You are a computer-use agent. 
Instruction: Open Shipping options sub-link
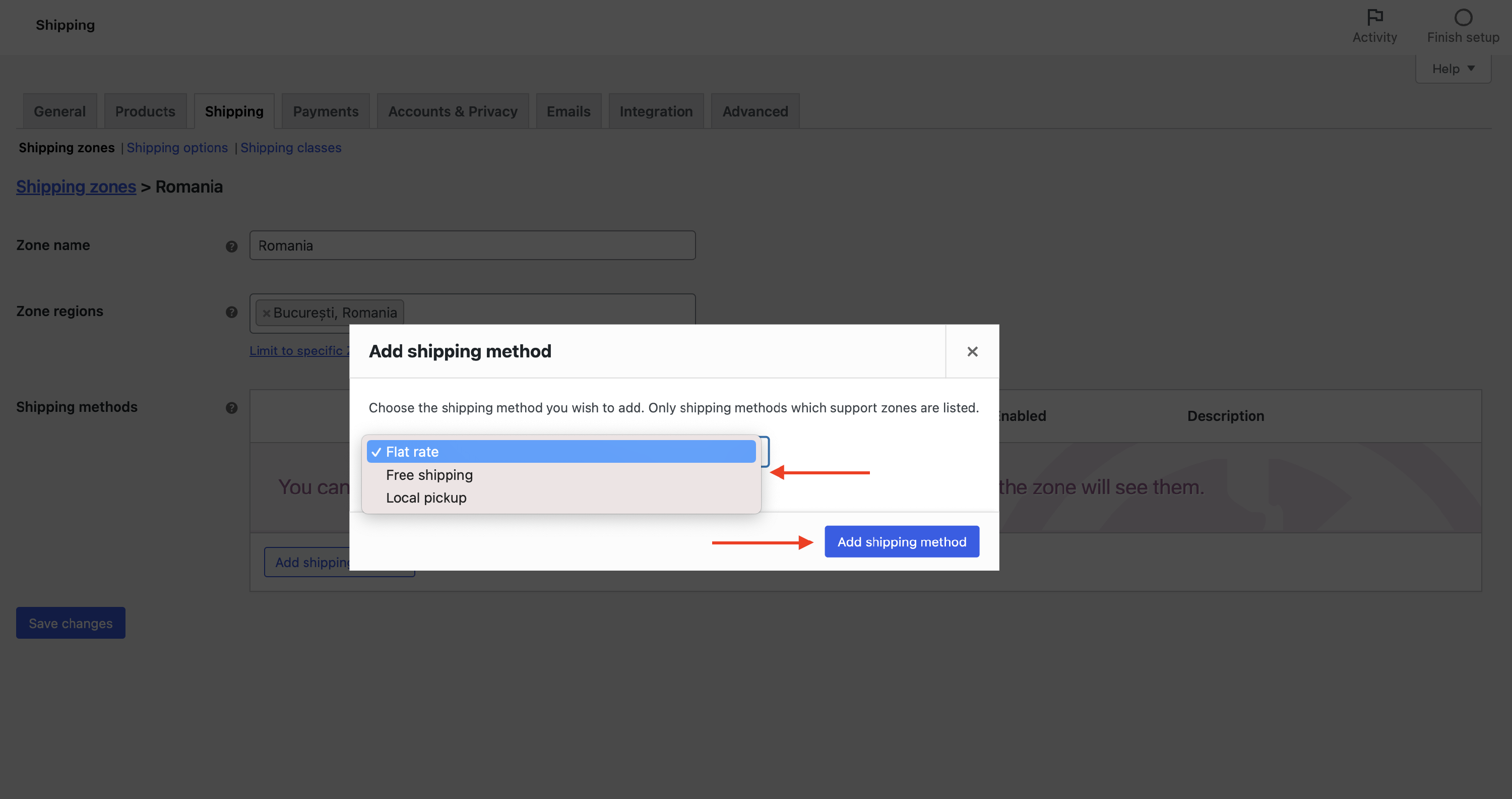click(177, 147)
